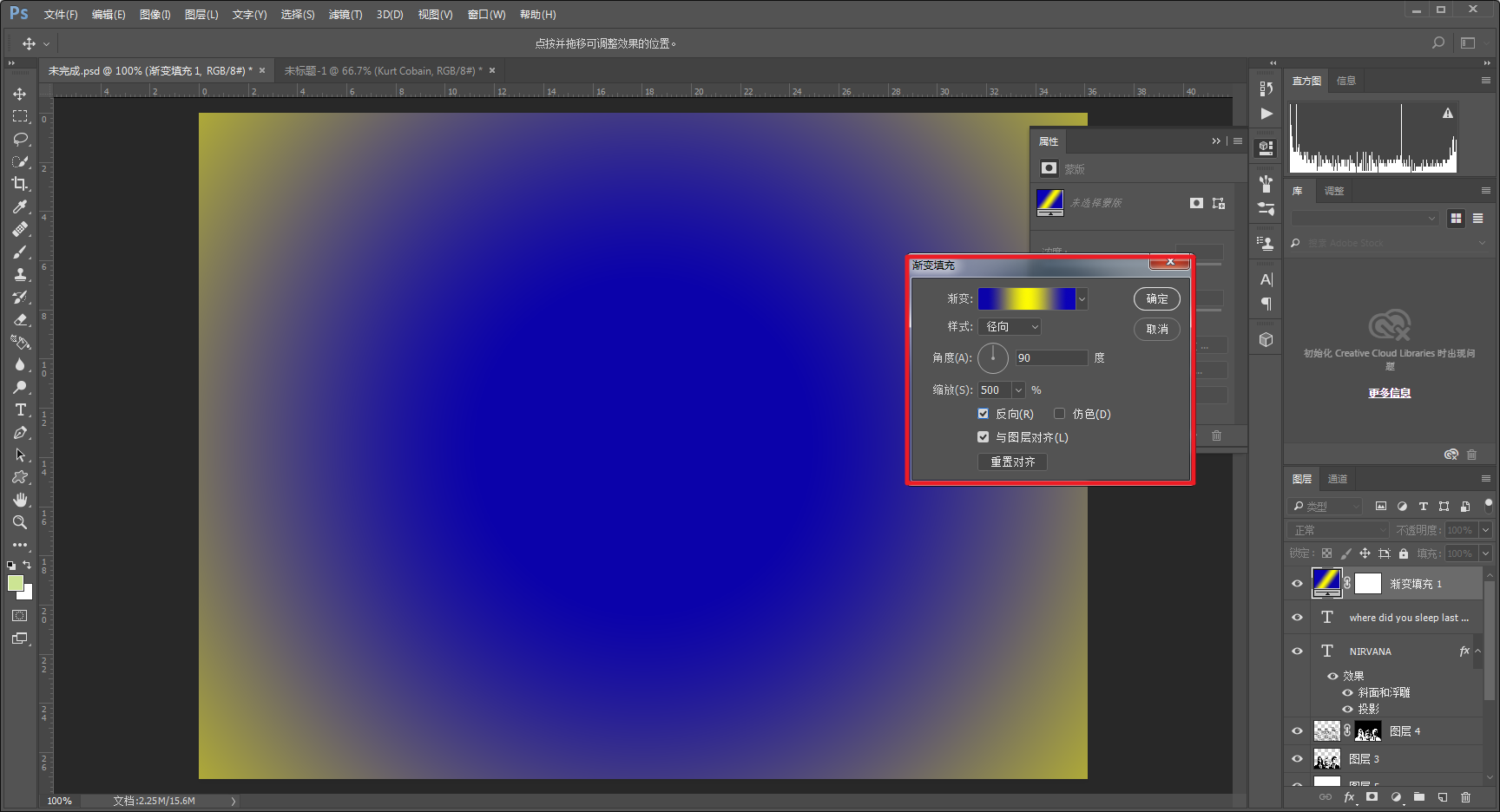Select the Eyedropper tool
Image resolution: width=1500 pixels, height=812 pixels.
[20, 206]
